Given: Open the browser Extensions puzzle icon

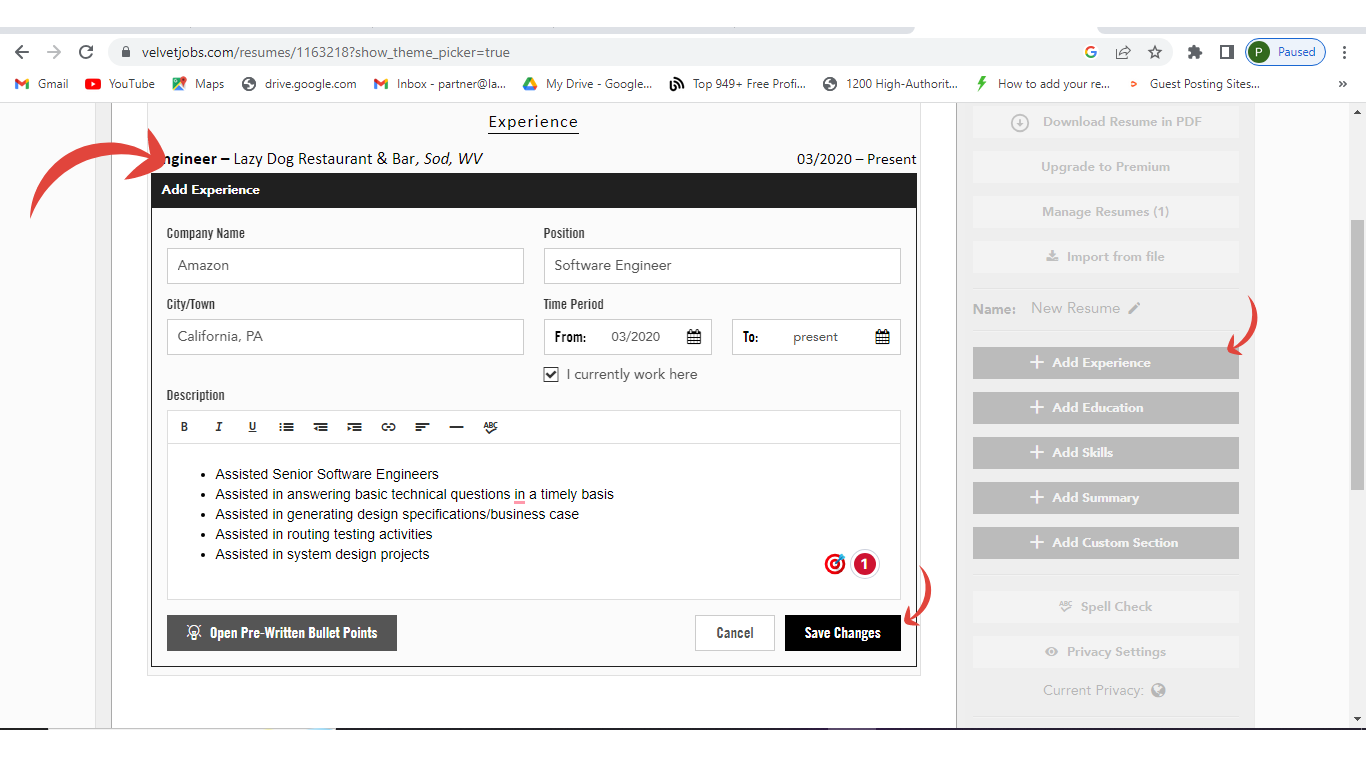Looking at the screenshot, I should pos(1194,52).
